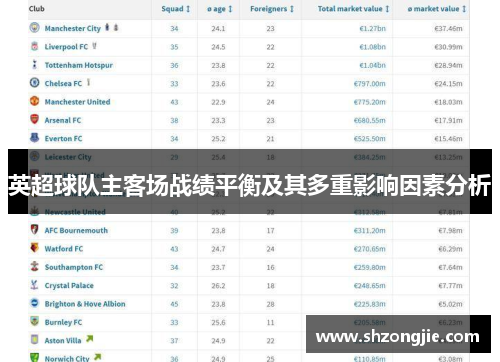Click the Chelsea FC club crest
The width and height of the screenshot is (500, 362).
pyautogui.click(x=34, y=82)
